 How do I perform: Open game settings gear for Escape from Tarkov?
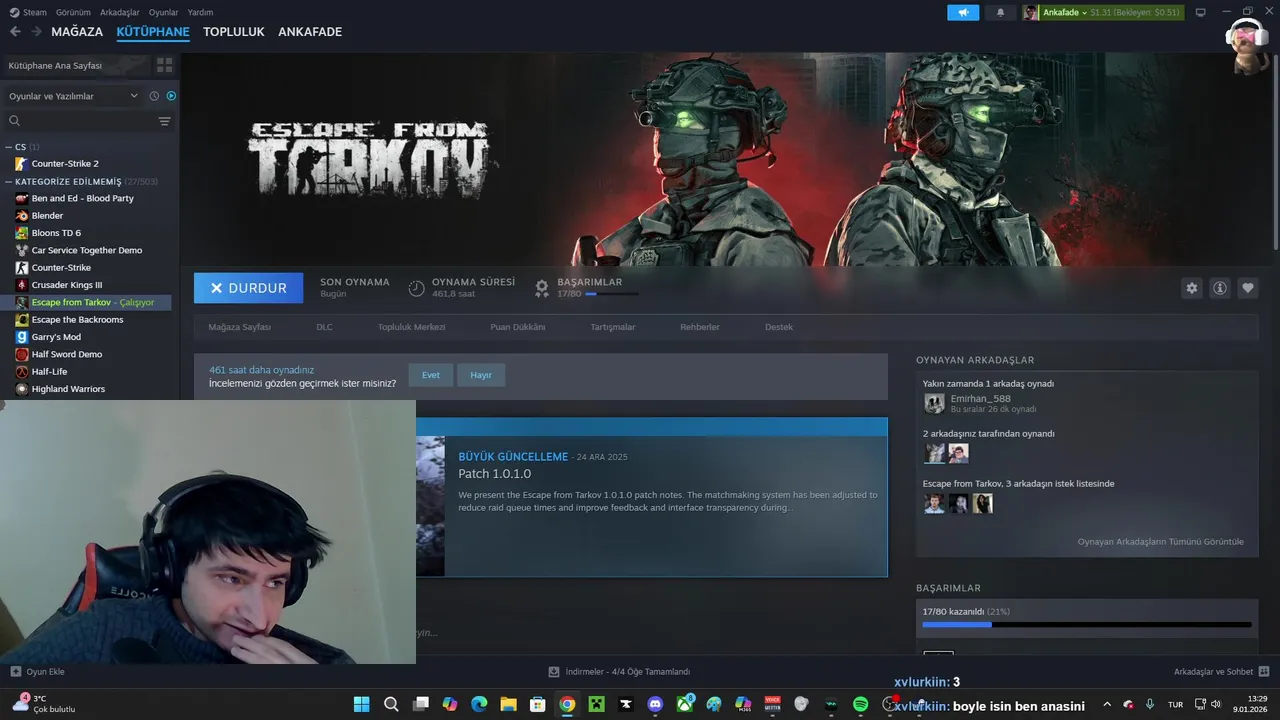1191,288
